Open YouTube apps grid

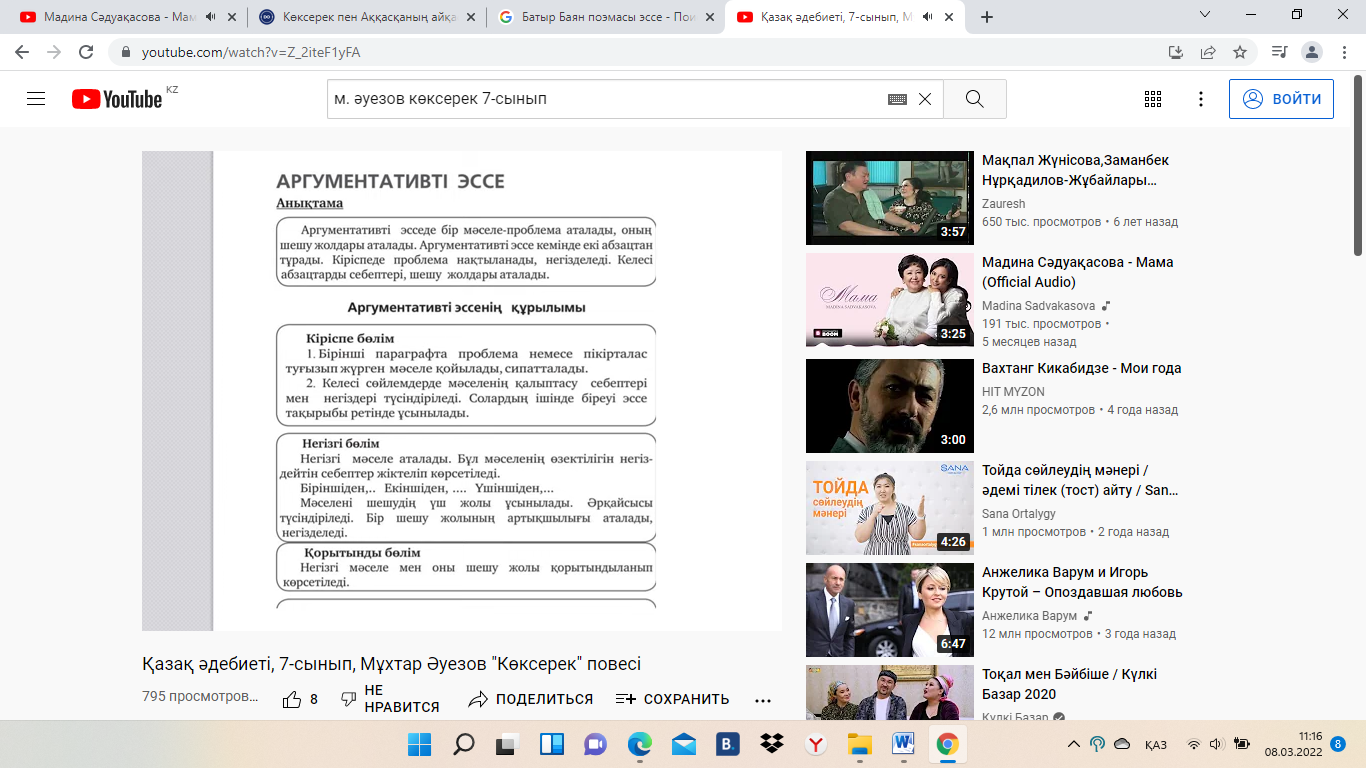[1153, 99]
